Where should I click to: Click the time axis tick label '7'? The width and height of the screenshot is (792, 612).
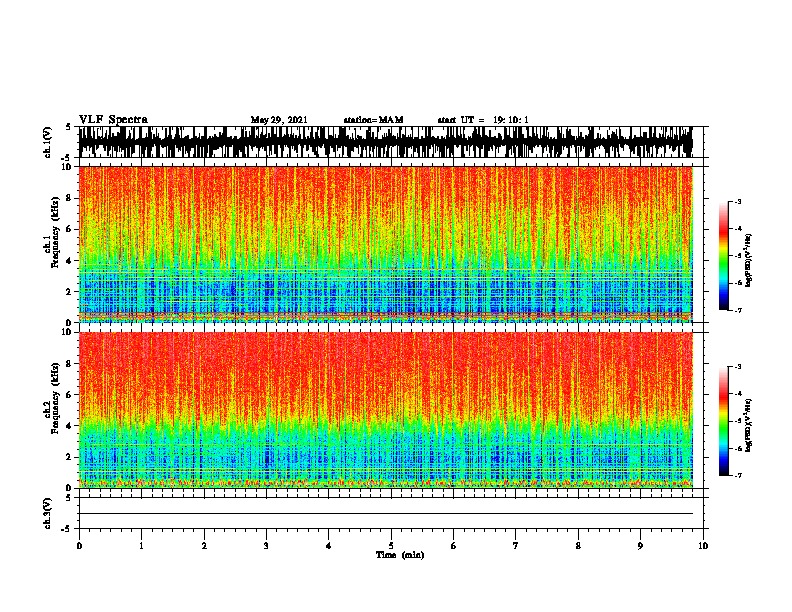click(516, 546)
